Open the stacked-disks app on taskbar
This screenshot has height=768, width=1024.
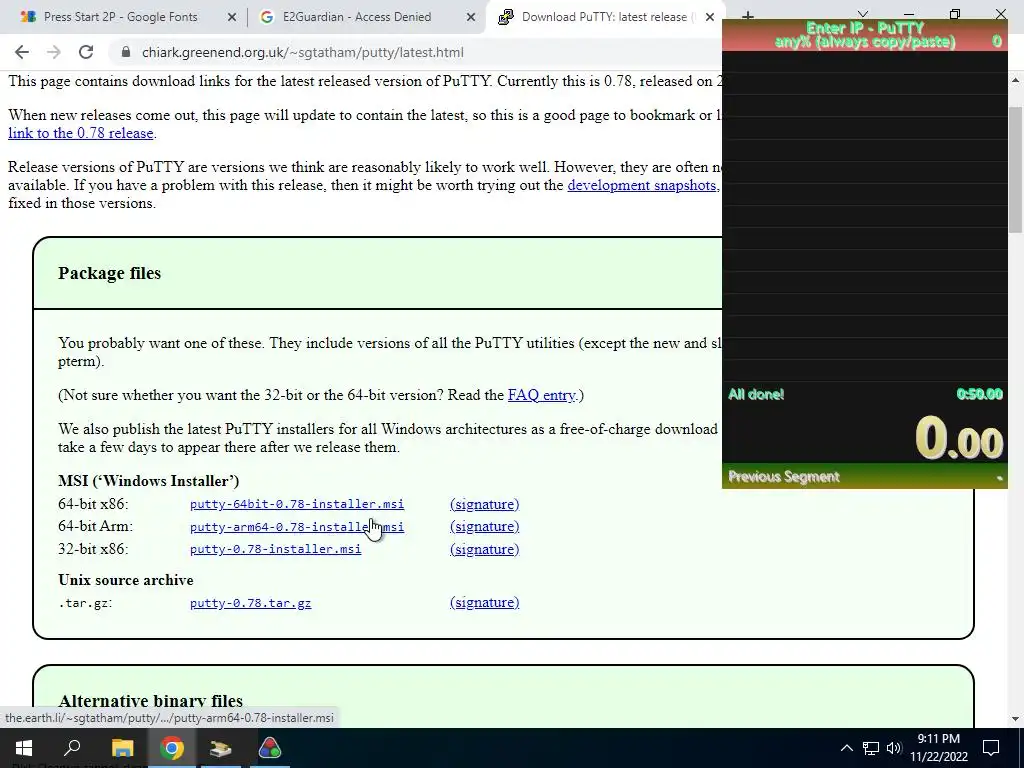221,748
